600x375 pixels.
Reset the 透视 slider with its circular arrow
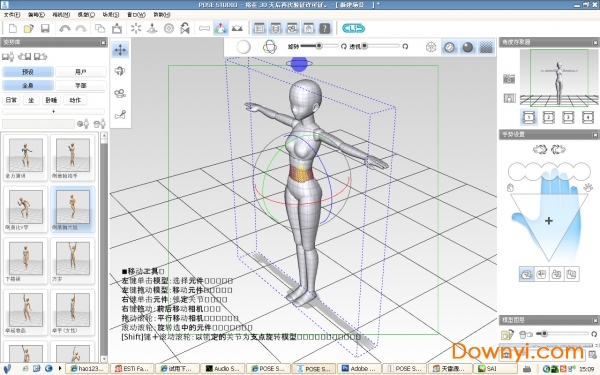pos(405,46)
